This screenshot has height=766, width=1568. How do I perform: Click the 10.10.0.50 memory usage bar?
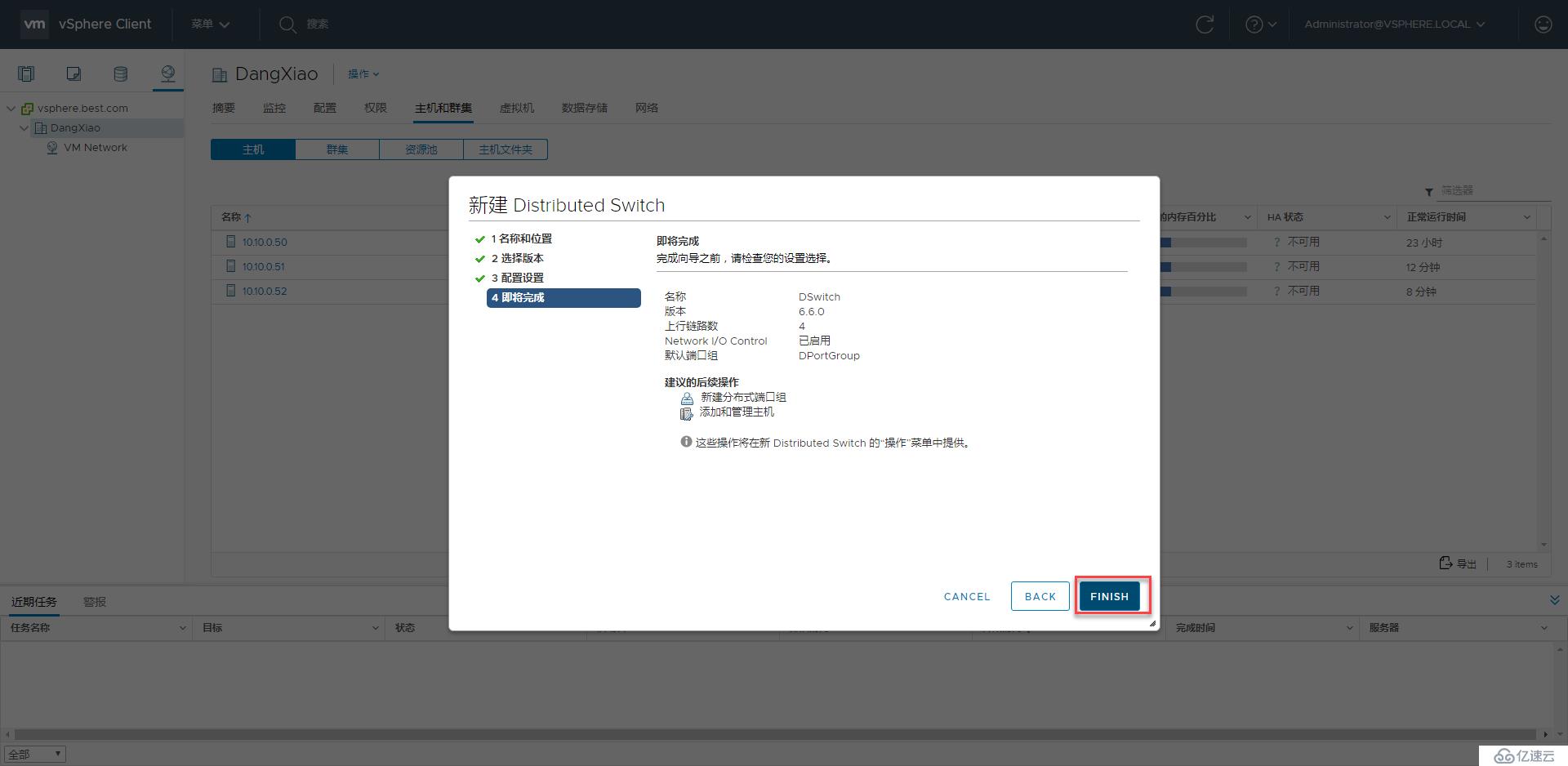pos(1203,243)
